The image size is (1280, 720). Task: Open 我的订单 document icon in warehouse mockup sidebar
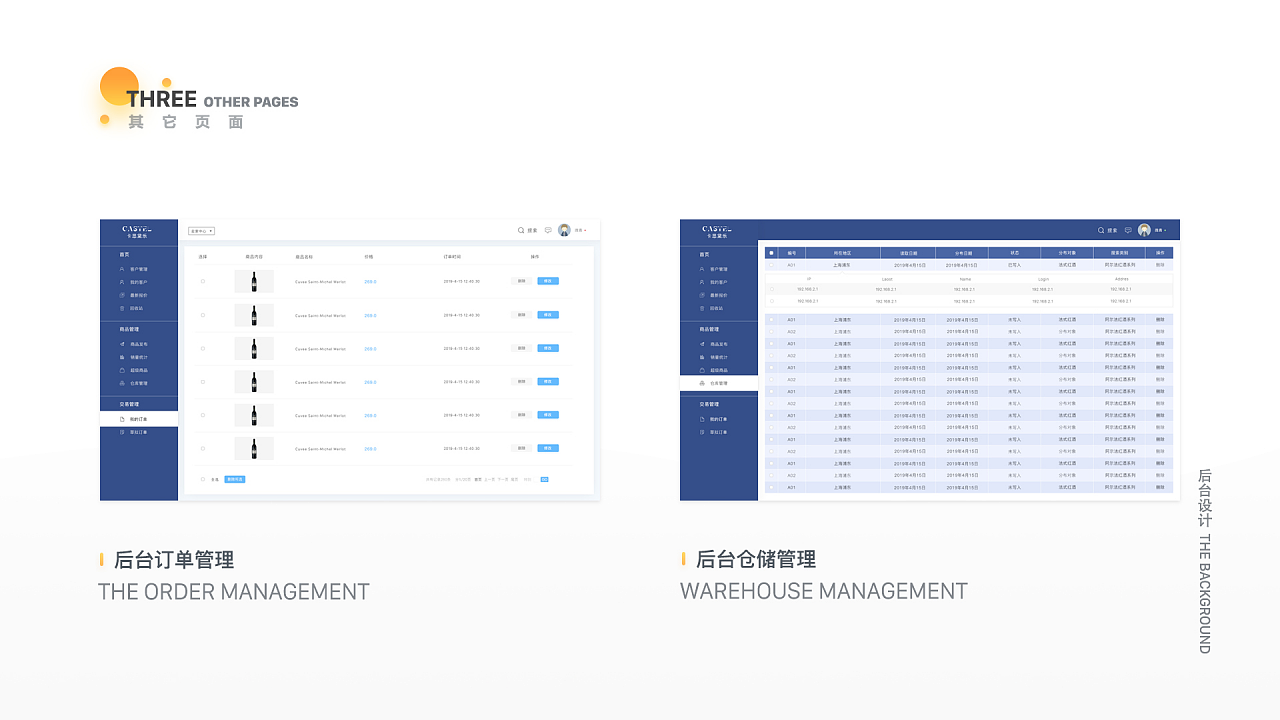pyautogui.click(x=702, y=419)
